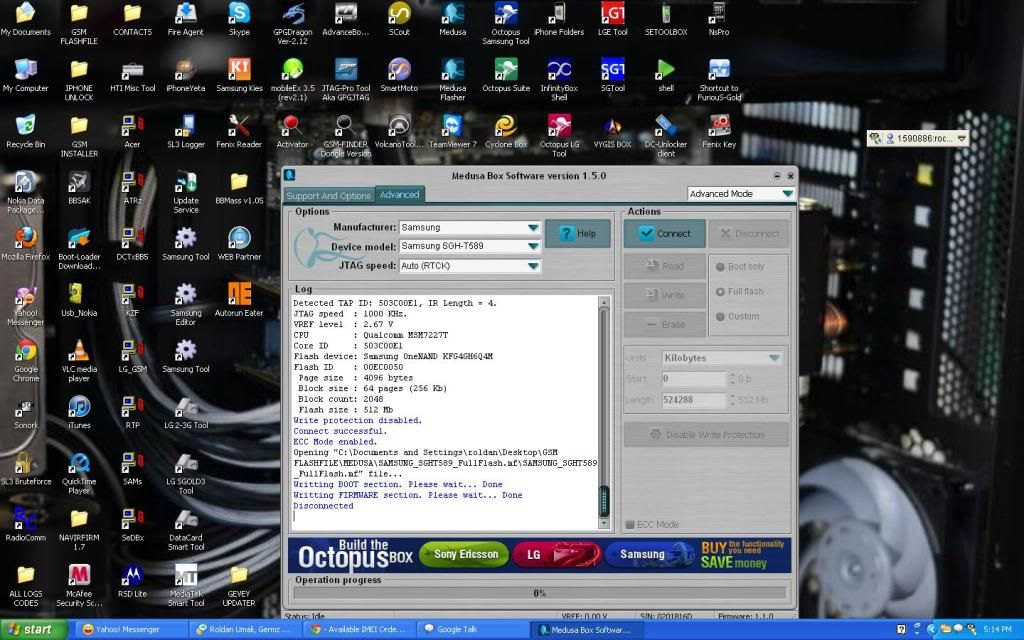Expand the 1590886 remote session dropdown
The height and width of the screenshot is (640, 1024).
tap(961, 138)
